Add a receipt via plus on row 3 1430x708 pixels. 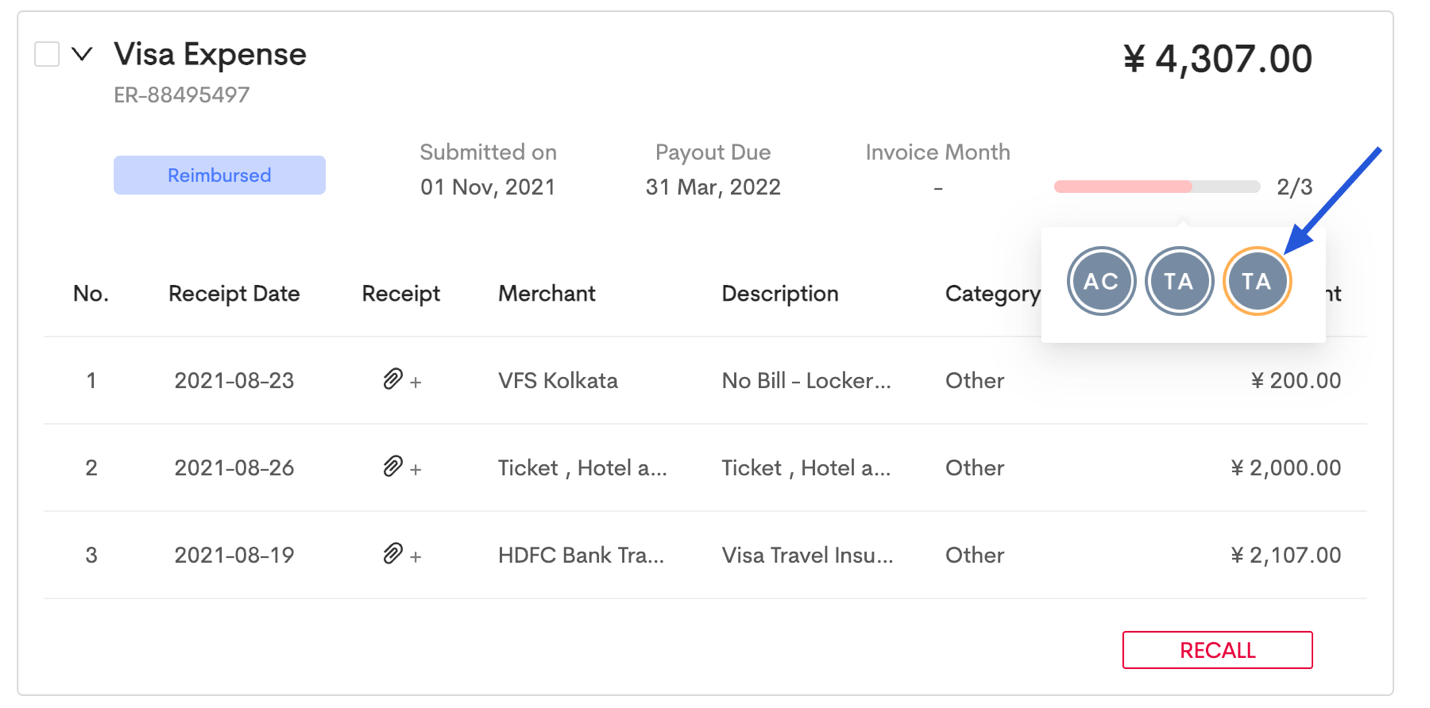pyautogui.click(x=416, y=556)
